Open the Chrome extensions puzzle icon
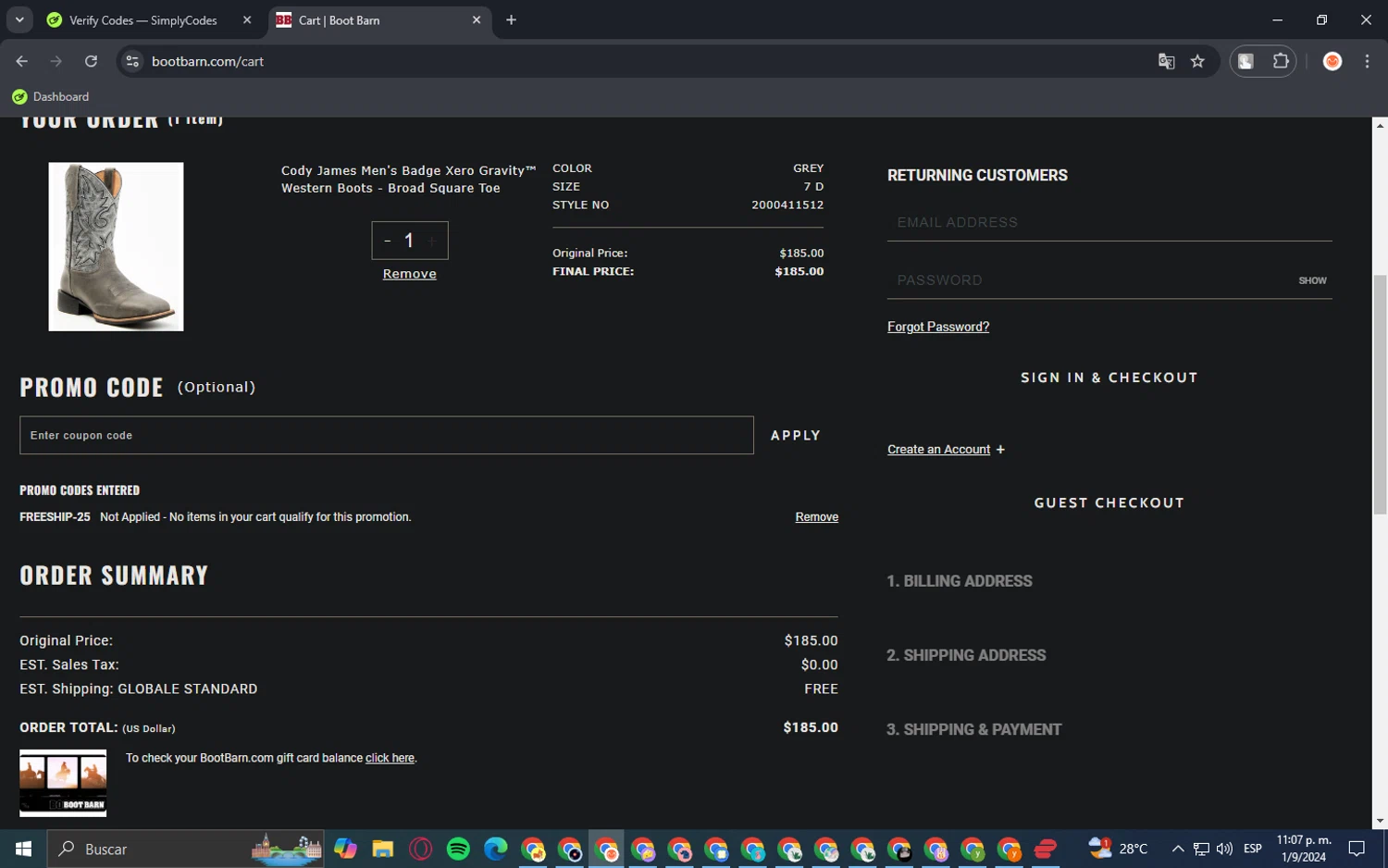 point(1281,61)
